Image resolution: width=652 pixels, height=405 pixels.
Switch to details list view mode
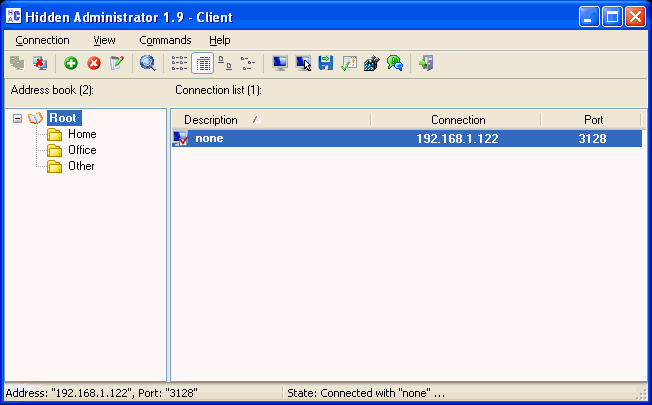click(202, 63)
